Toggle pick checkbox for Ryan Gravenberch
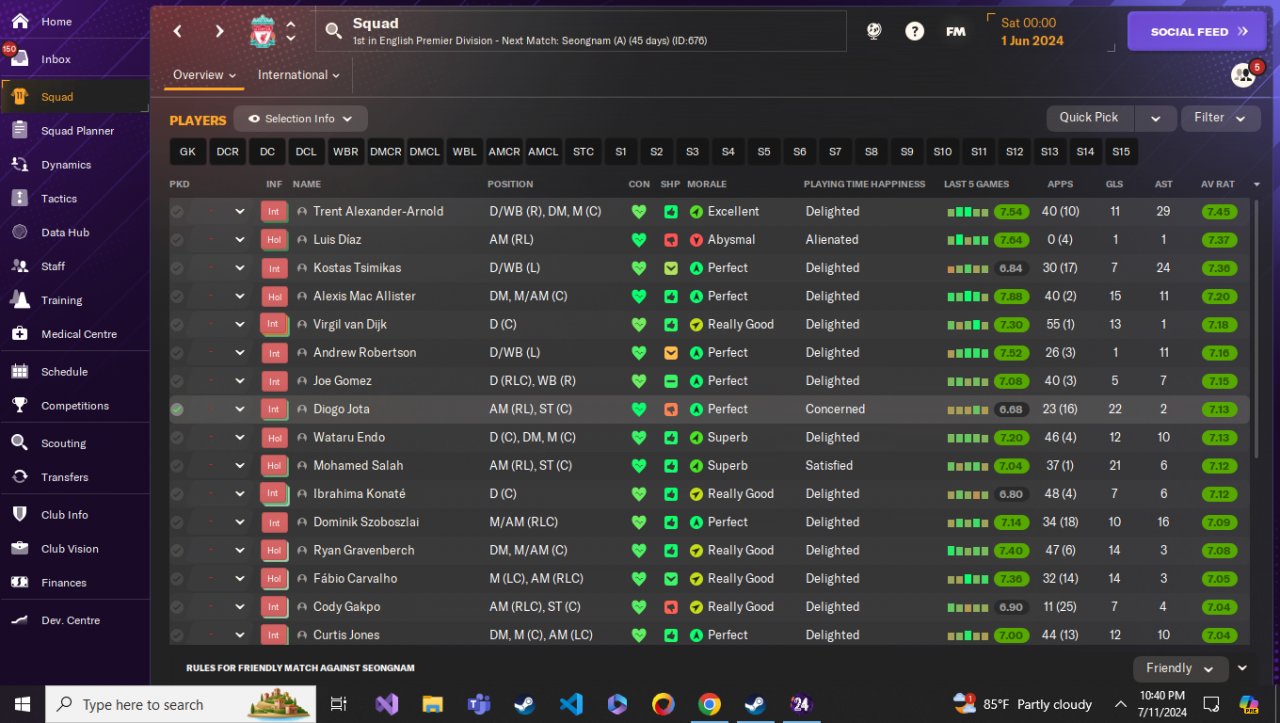This screenshot has height=723, width=1280. [177, 550]
